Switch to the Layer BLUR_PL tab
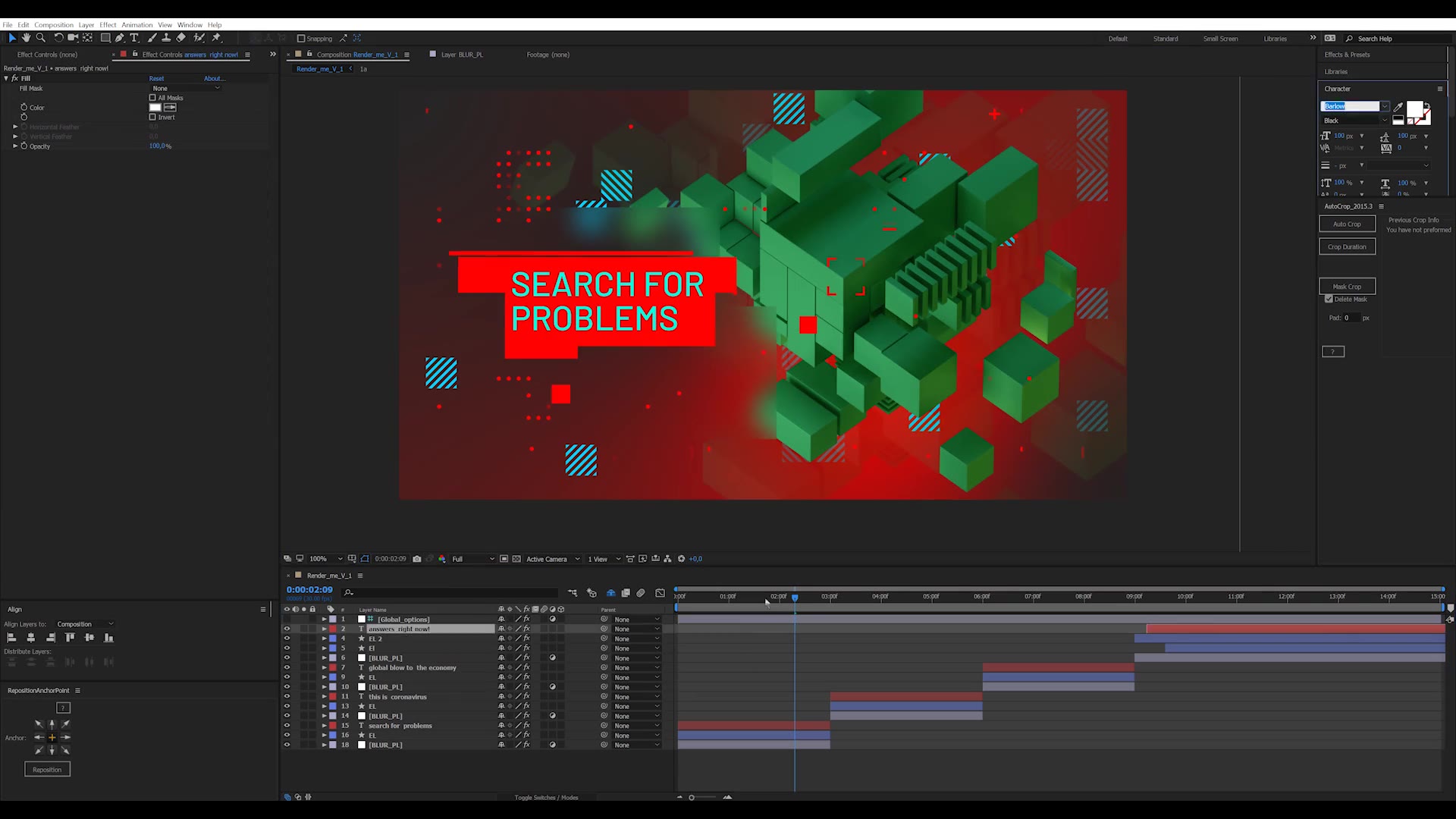This screenshot has height=819, width=1456. (462, 55)
